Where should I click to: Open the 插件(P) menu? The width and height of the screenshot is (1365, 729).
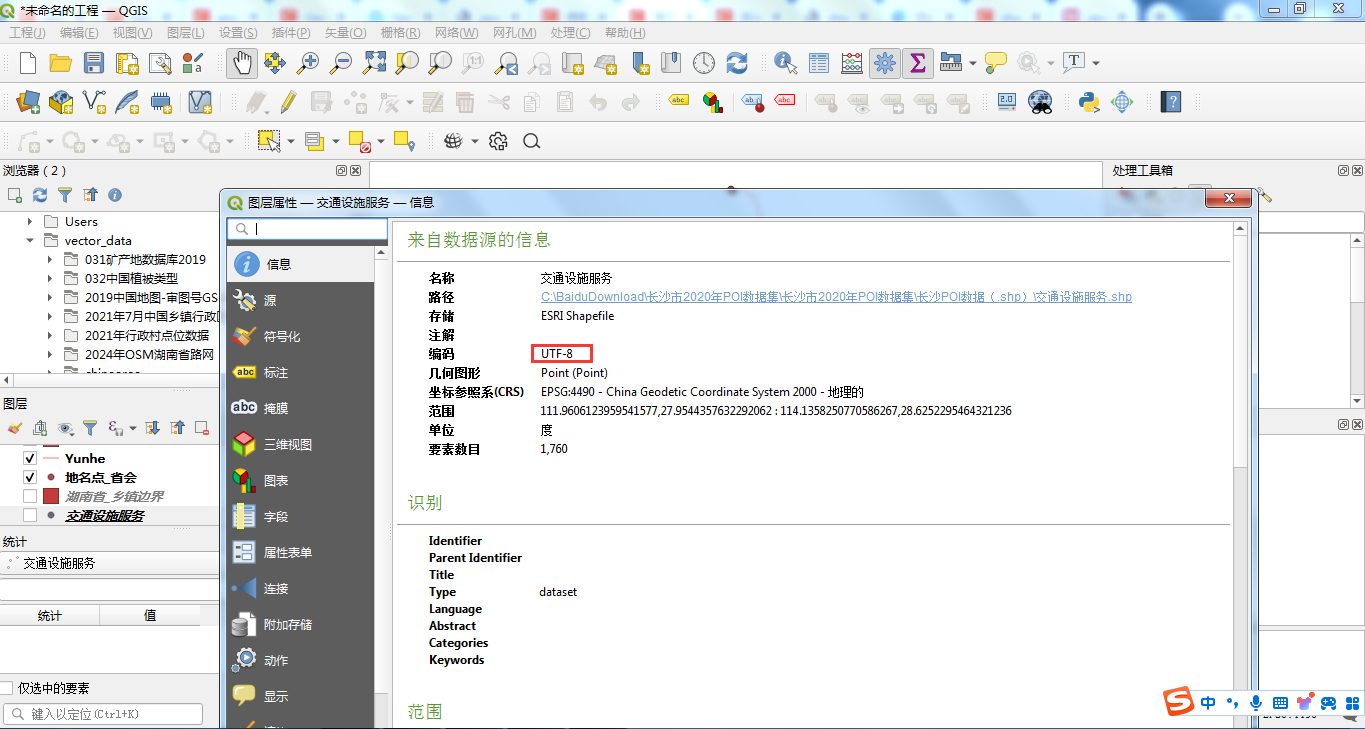tap(291, 32)
